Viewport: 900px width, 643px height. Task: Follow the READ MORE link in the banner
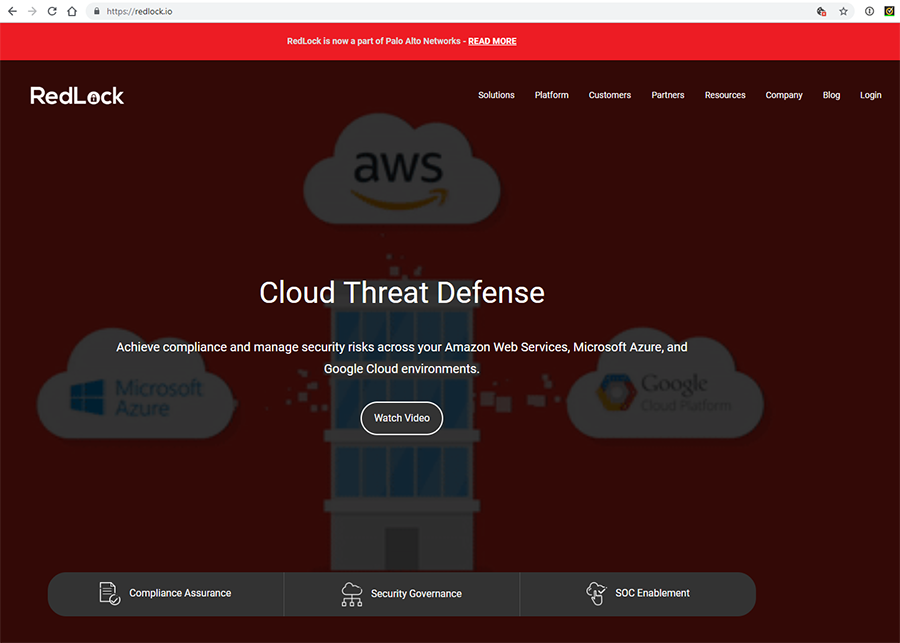[x=492, y=41]
